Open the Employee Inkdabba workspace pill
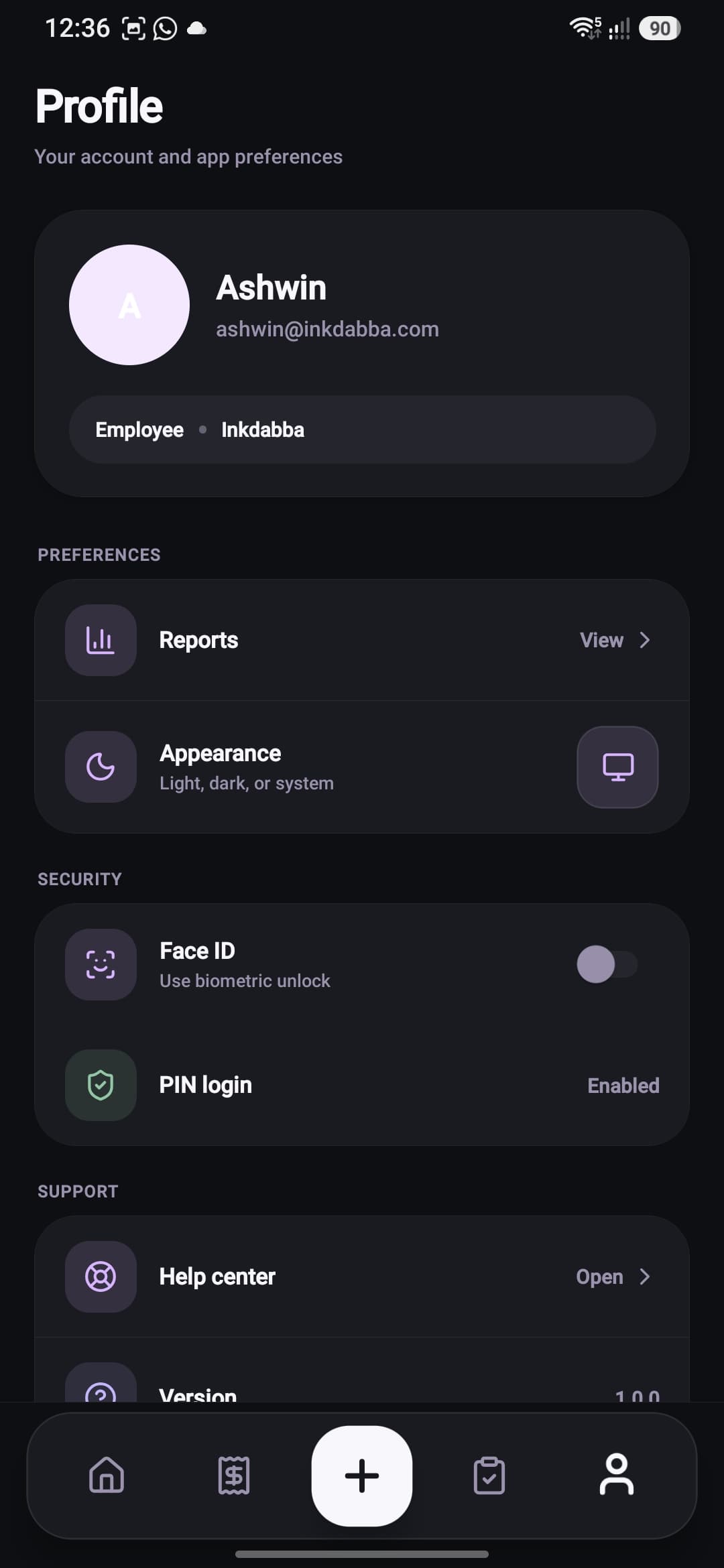This screenshot has height=1568, width=724. pos(362,430)
